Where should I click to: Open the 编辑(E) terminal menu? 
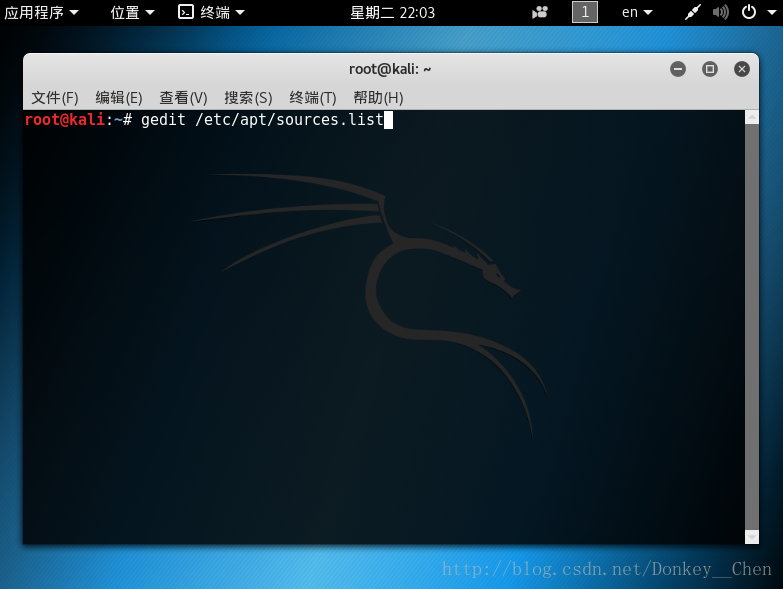tap(119, 97)
